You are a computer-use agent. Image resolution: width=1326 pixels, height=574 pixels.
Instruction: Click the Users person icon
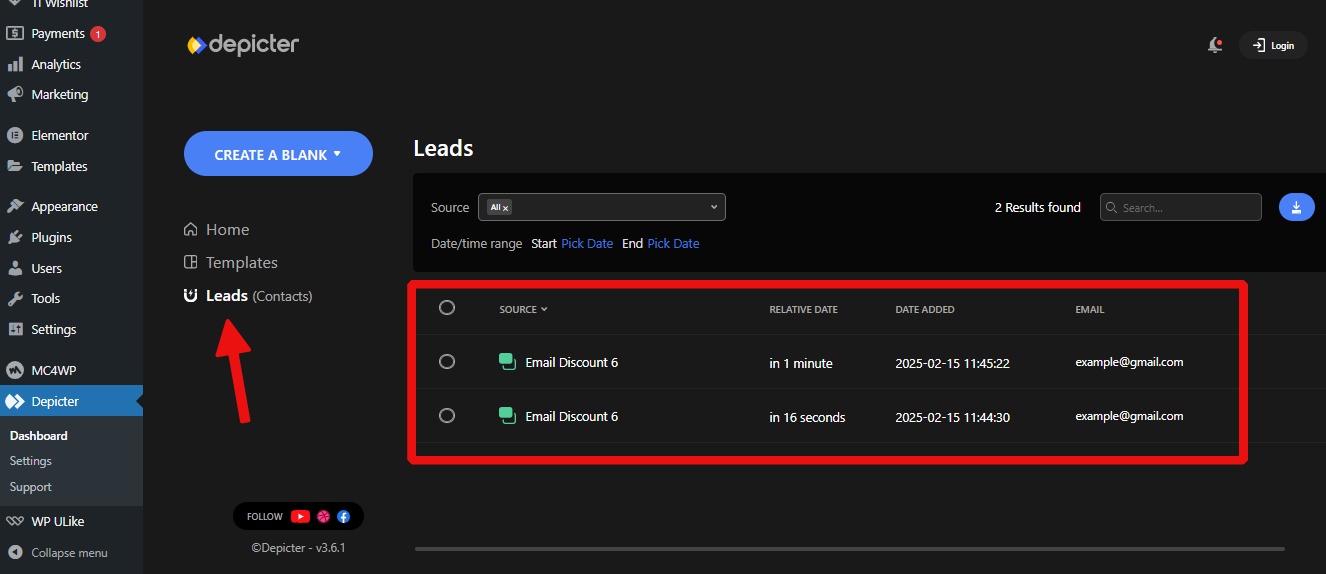[15, 268]
